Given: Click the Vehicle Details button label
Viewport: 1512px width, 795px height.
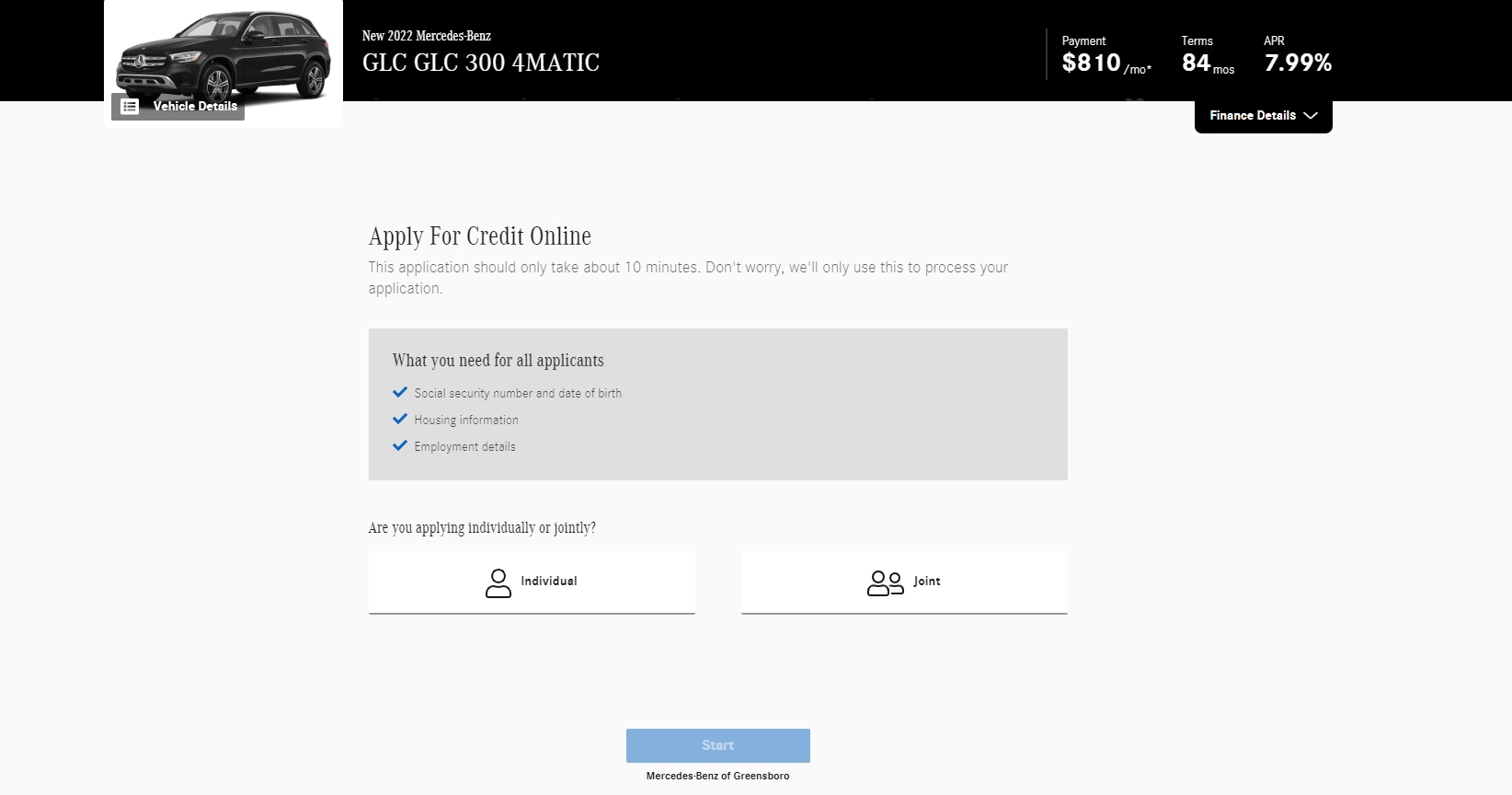Looking at the screenshot, I should pyautogui.click(x=195, y=106).
